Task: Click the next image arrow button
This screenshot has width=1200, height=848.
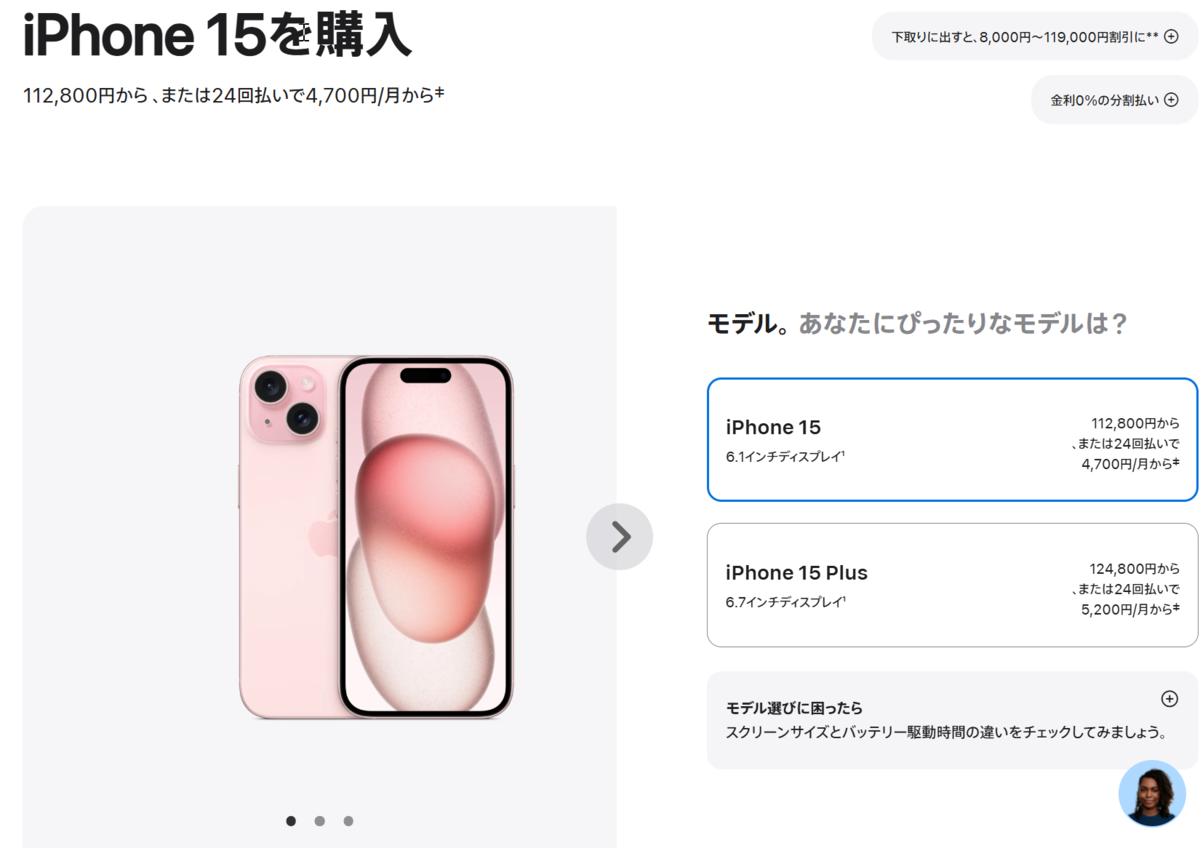Action: pyautogui.click(x=619, y=537)
